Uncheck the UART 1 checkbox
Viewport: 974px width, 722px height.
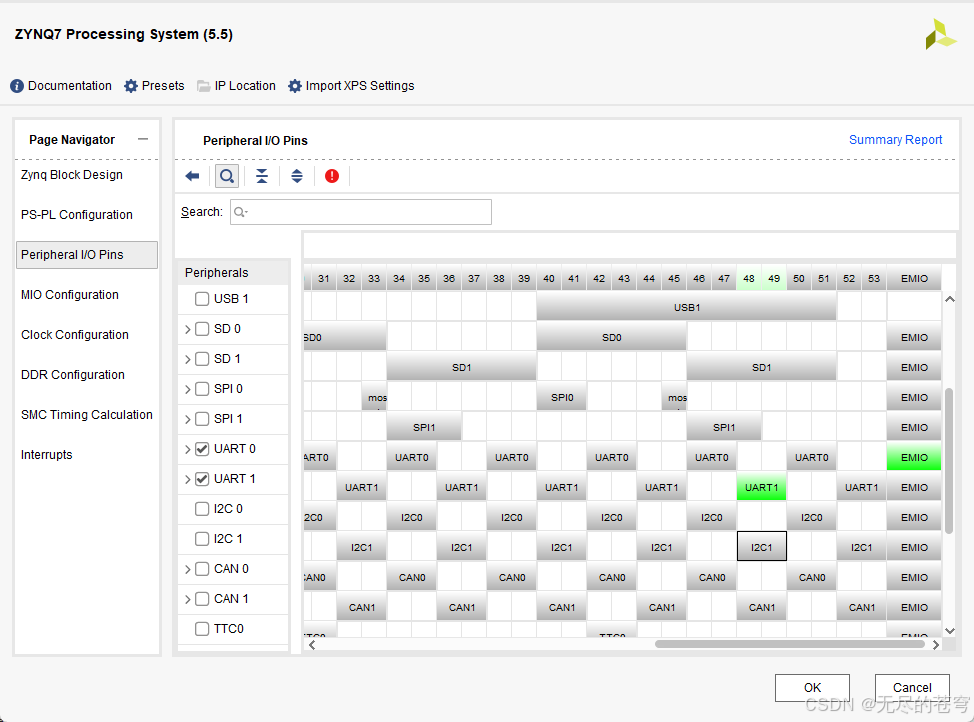click(x=202, y=479)
